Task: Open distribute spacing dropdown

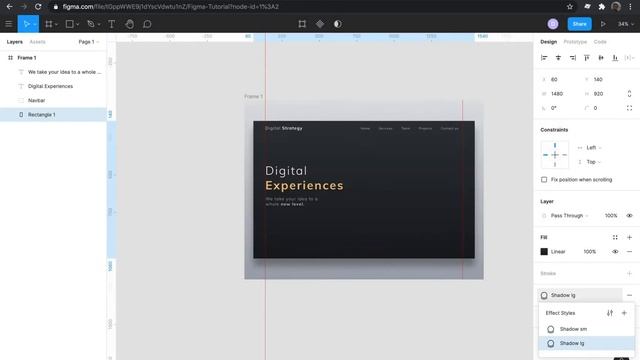Action: 630,58
